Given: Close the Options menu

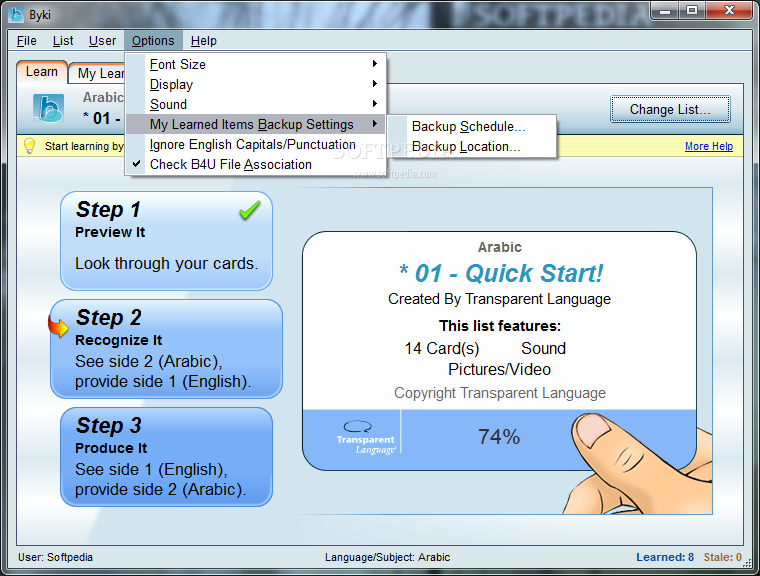Looking at the screenshot, I should tap(153, 41).
